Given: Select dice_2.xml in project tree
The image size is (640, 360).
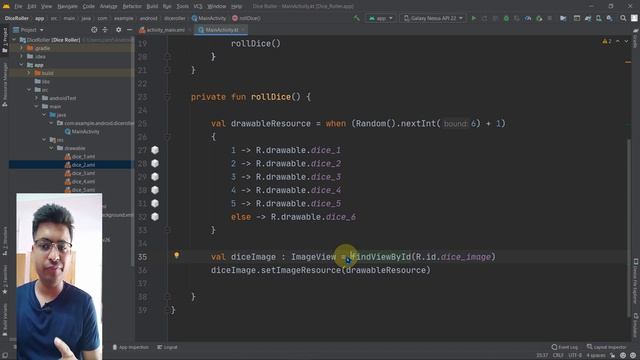Looking at the screenshot, I should [80, 164].
